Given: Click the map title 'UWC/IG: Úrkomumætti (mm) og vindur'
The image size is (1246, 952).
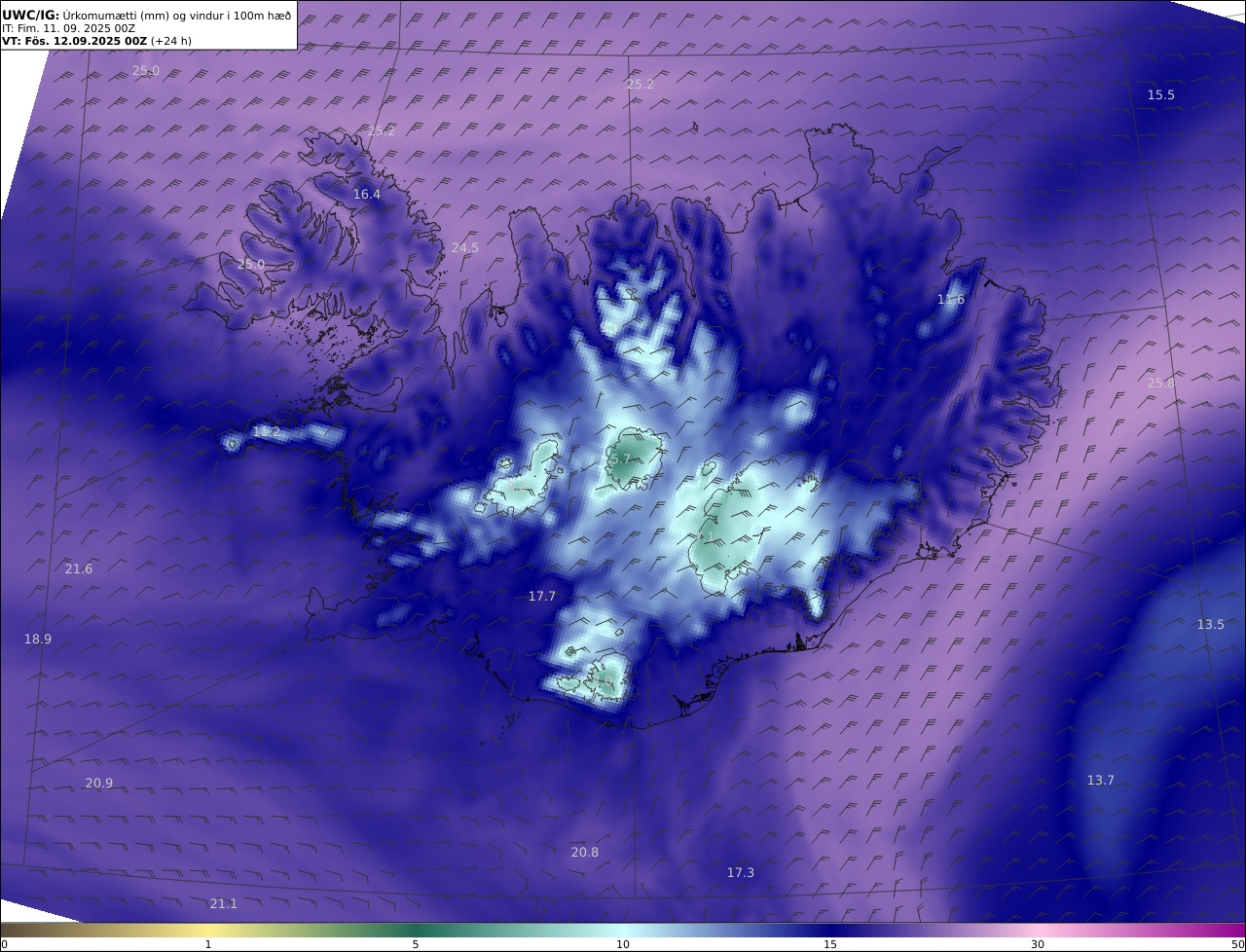Looking at the screenshot, I should (x=147, y=15).
